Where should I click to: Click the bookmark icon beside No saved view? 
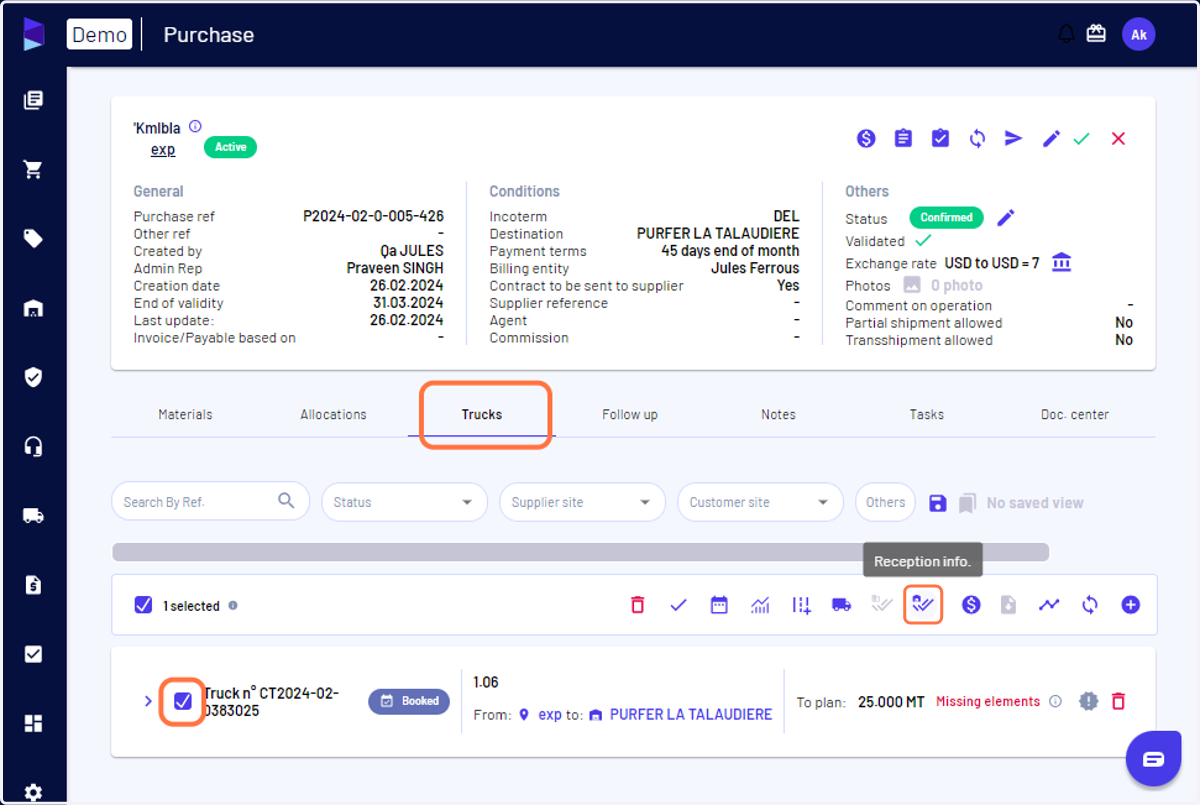pyautogui.click(x=967, y=503)
